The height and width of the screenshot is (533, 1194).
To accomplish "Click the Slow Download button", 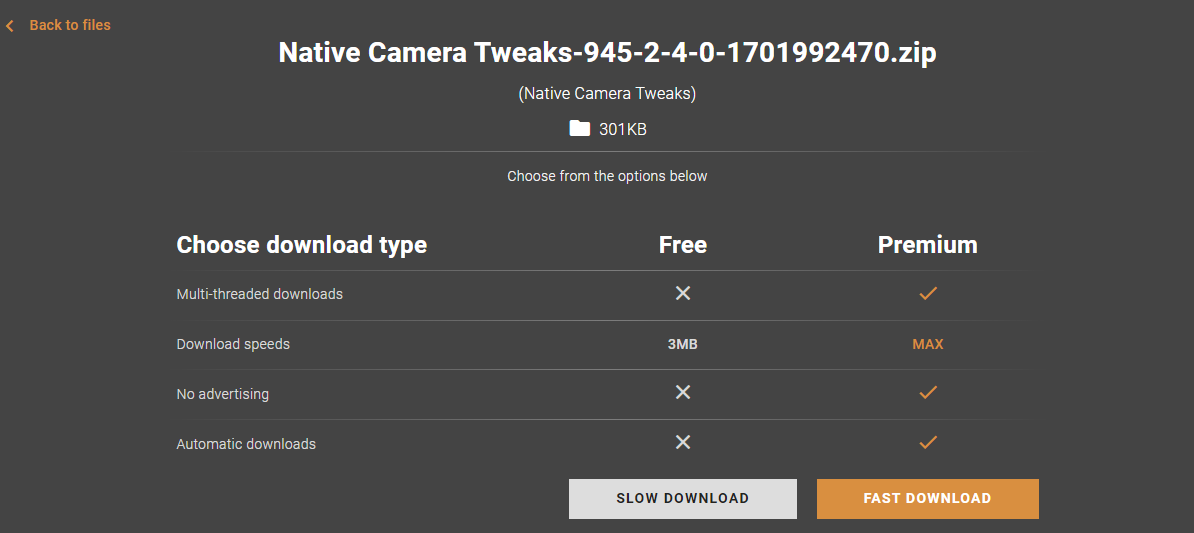I will tap(682, 498).
